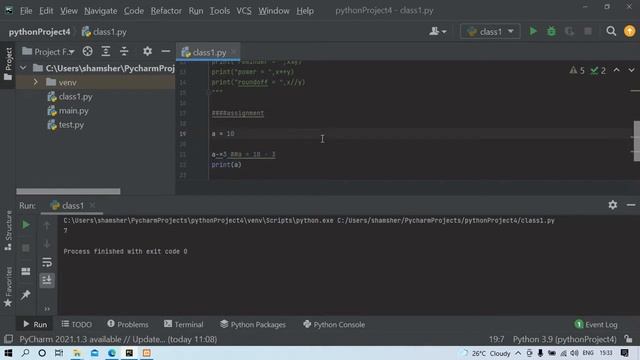This screenshot has height=360, width=640.
Task: Go to next highlighted error arrow
Action: click(631, 70)
